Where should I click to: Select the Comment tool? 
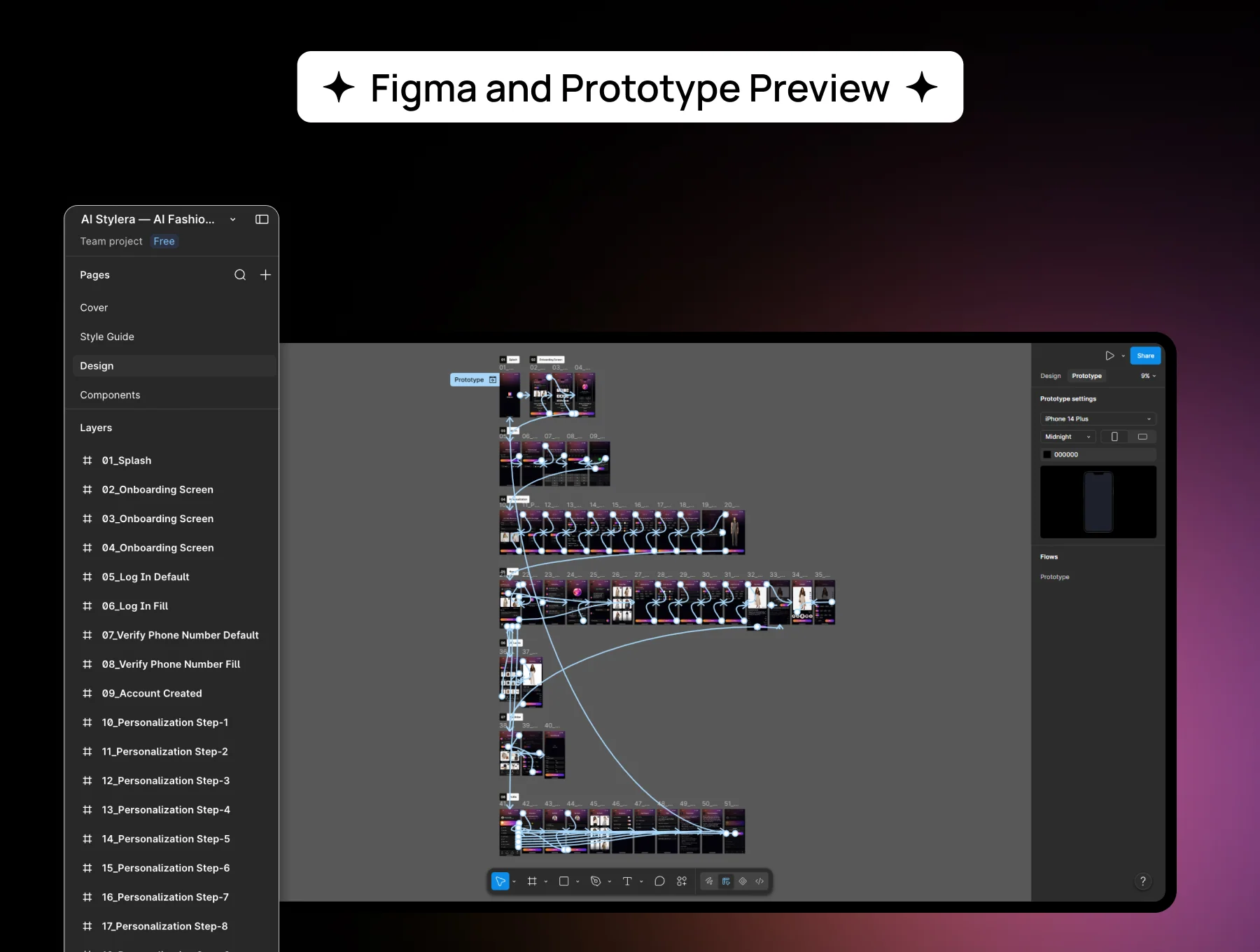click(659, 881)
